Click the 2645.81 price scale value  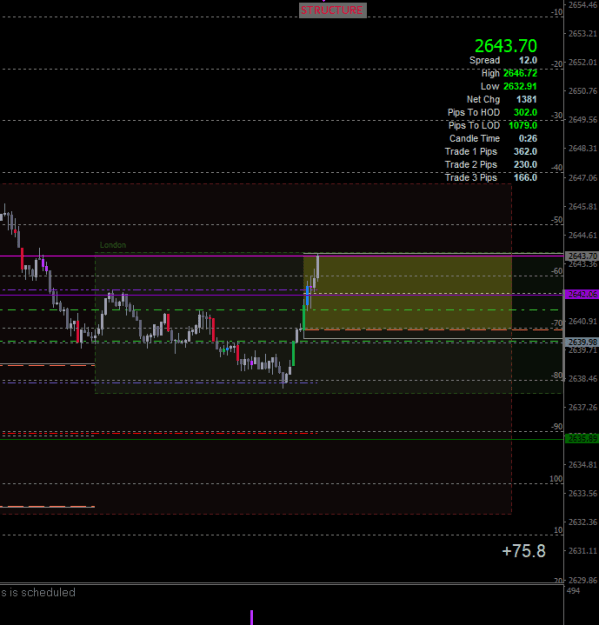pos(583,206)
